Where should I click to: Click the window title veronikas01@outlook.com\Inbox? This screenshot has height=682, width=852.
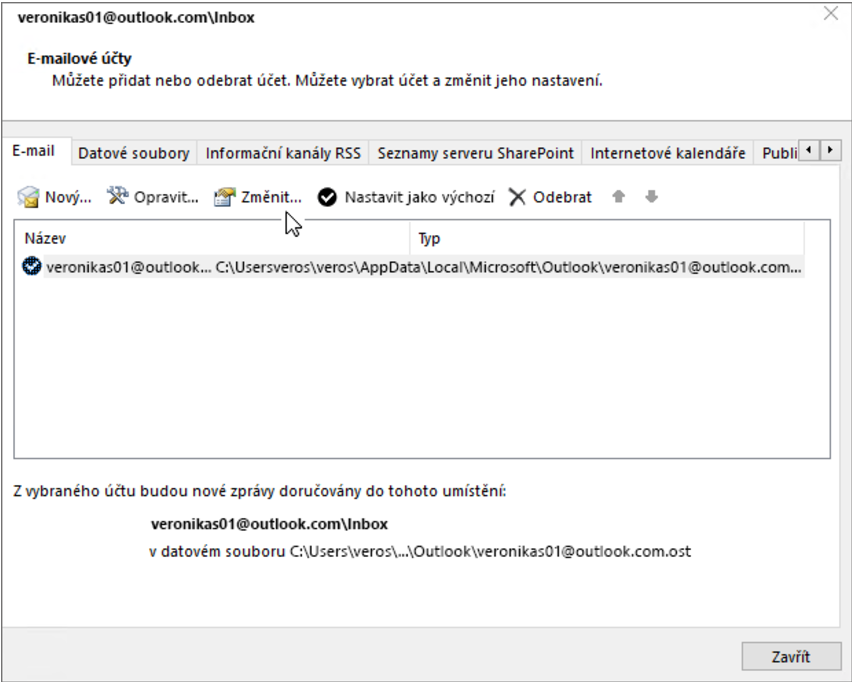136,17
